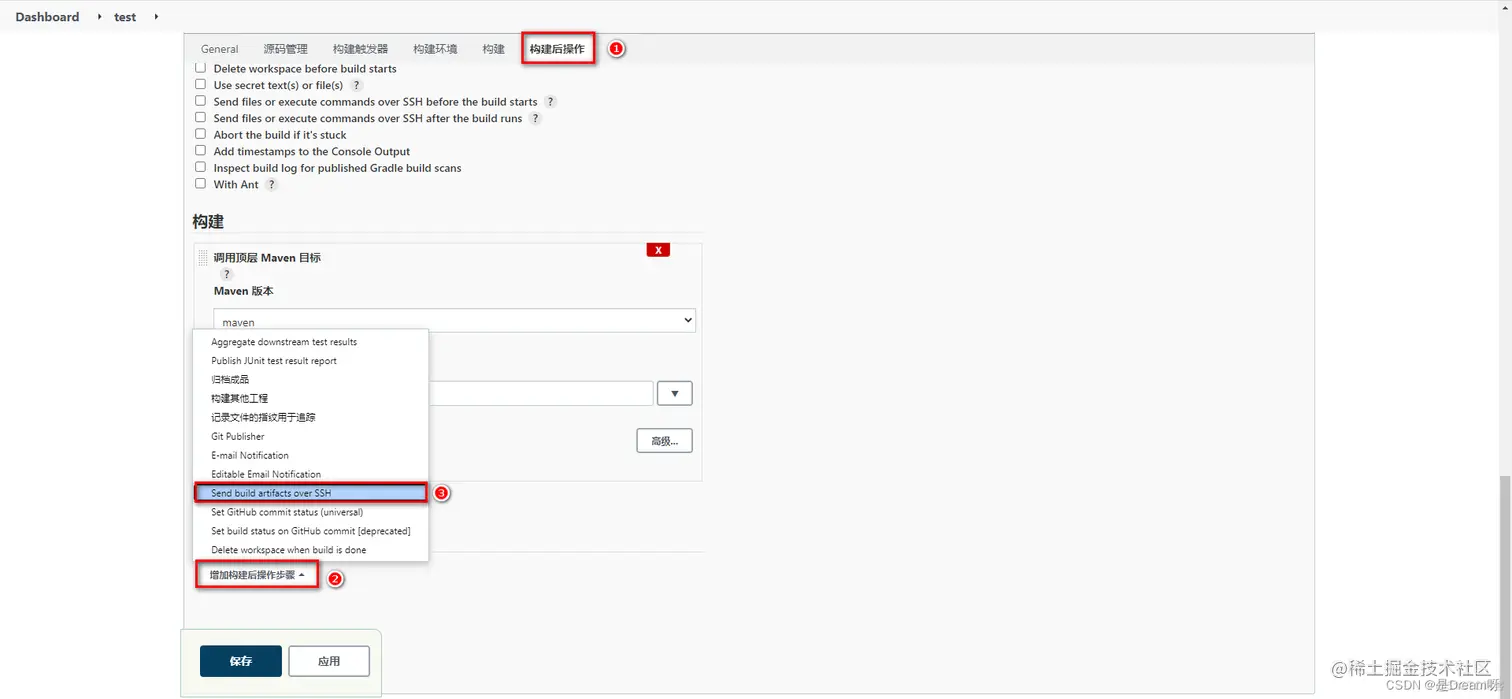Select Git Publisher menu item

[311, 436]
